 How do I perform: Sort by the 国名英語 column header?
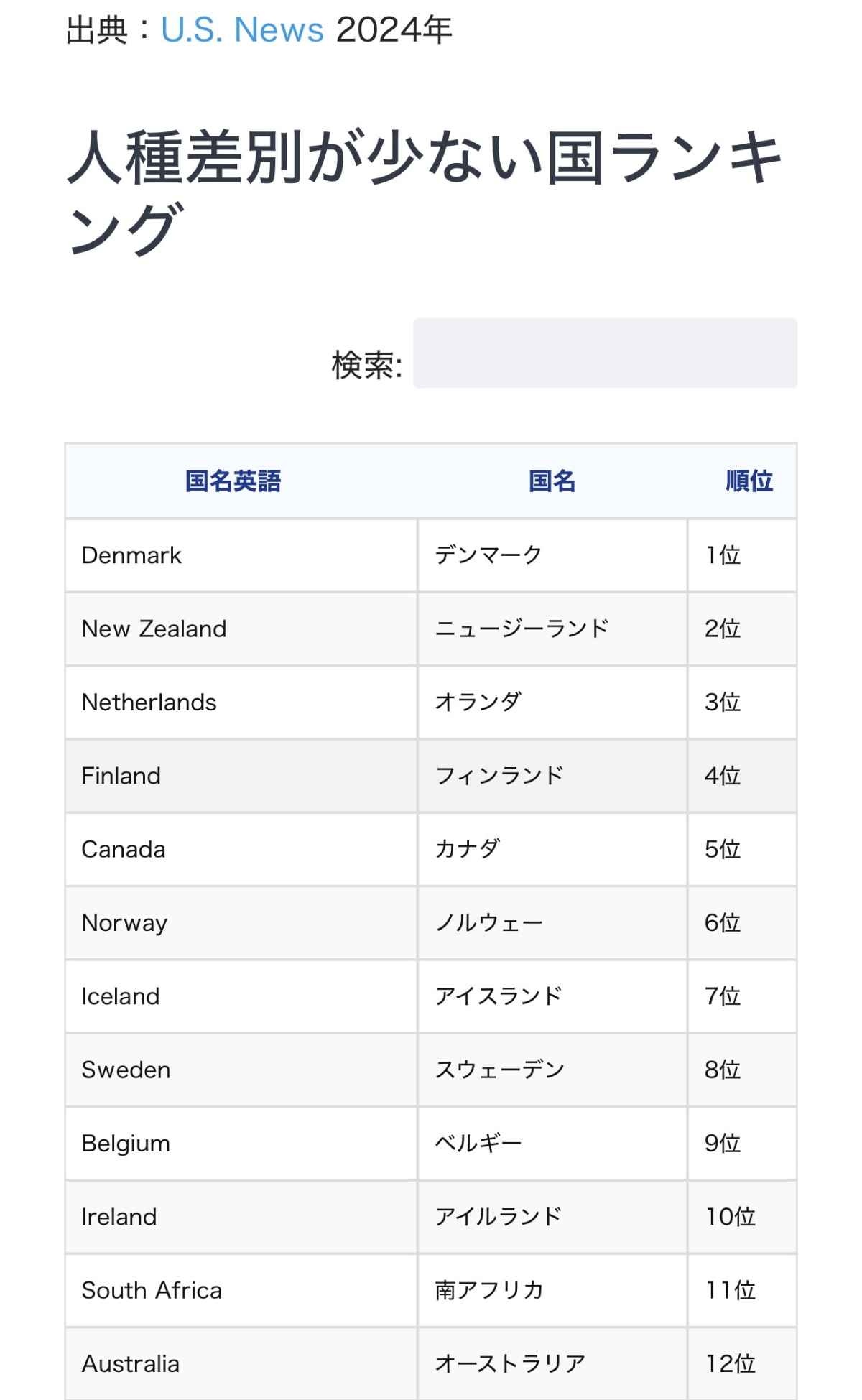tap(233, 481)
